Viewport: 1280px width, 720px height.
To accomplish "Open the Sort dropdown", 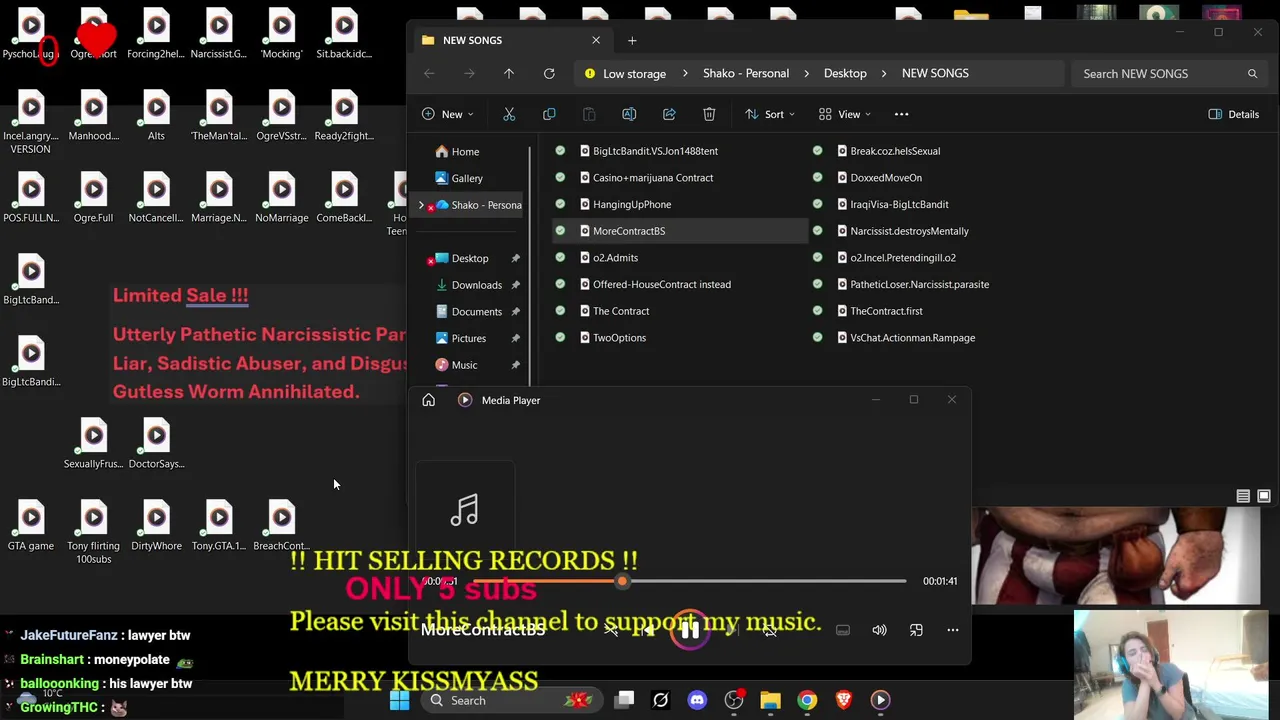I will point(770,114).
